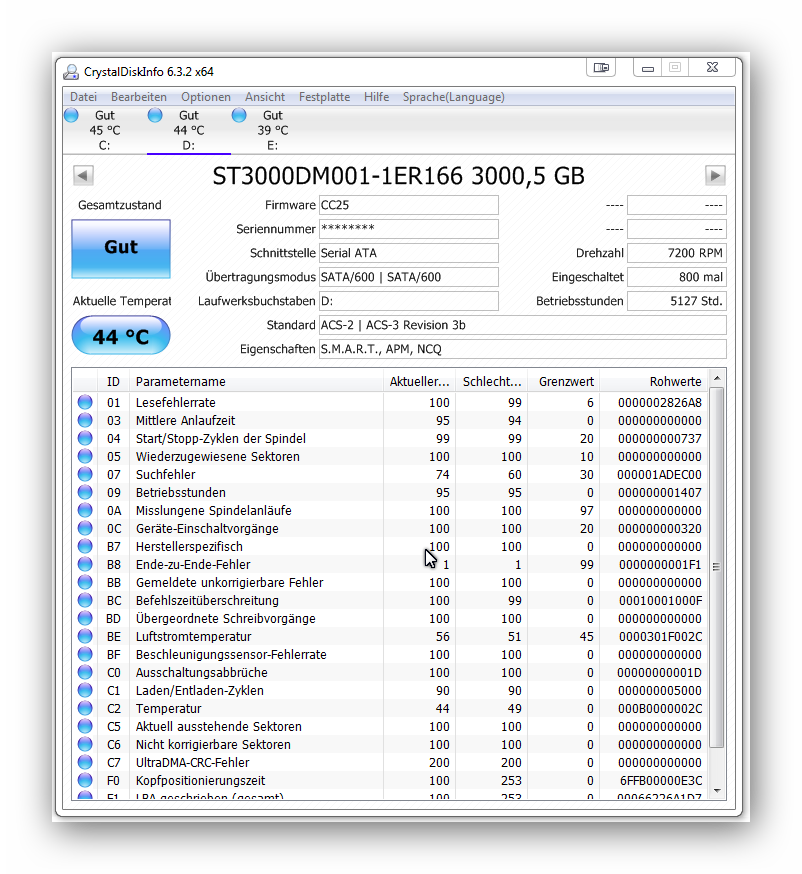Open the Bearbeiten menu
Viewport: 802px width, 874px height.
[138, 96]
